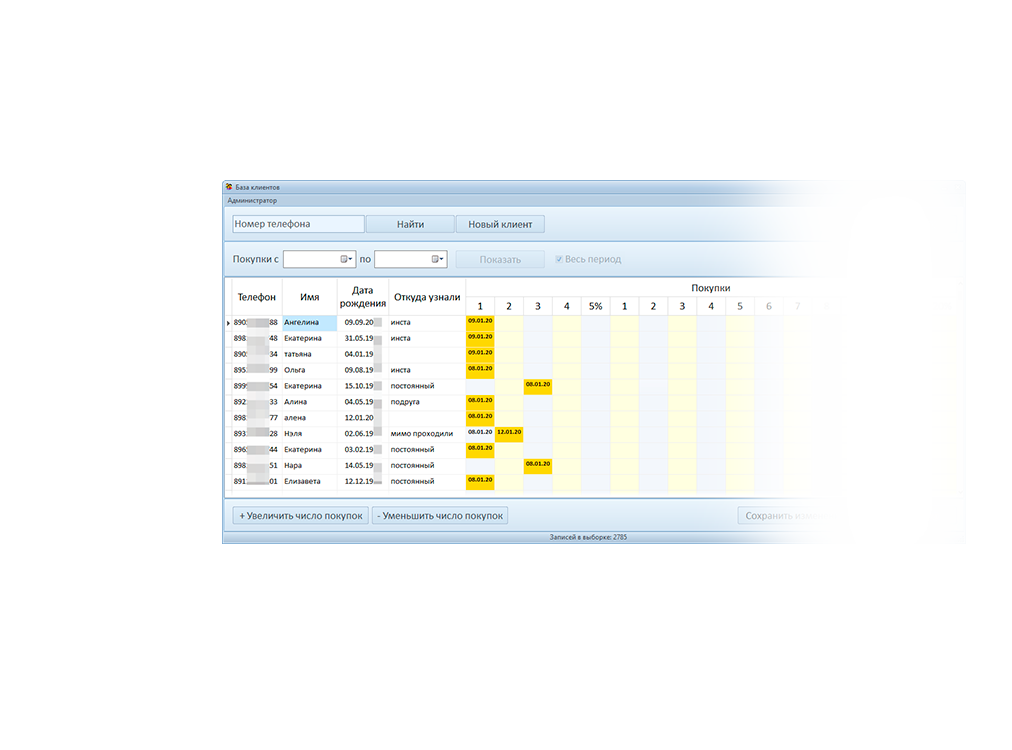Image resolution: width=1012 pixels, height=750 pixels.
Task: Click the 'Дата рождения' column header
Action: (x=362, y=297)
